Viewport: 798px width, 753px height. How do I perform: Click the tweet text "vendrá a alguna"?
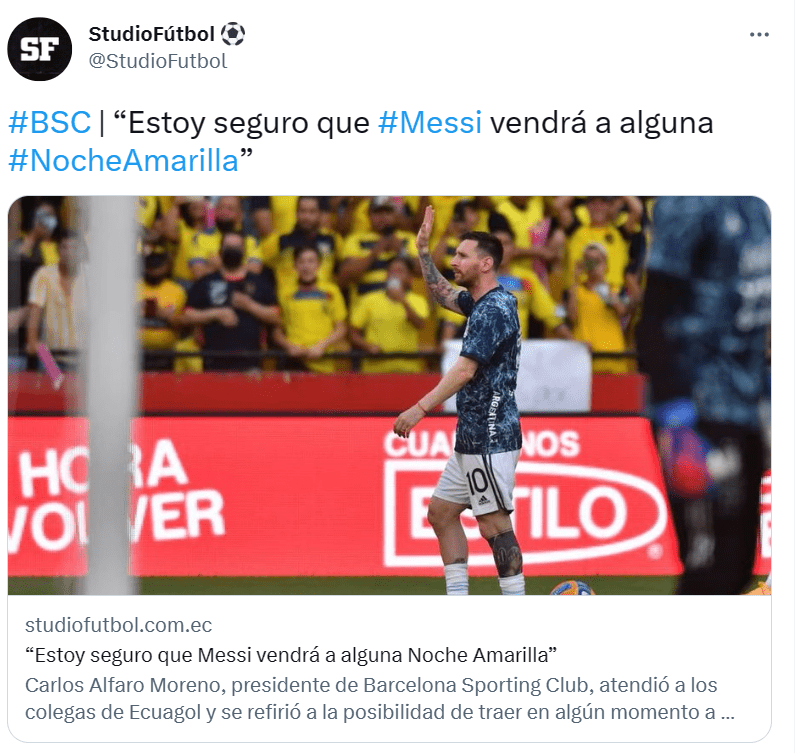602,123
